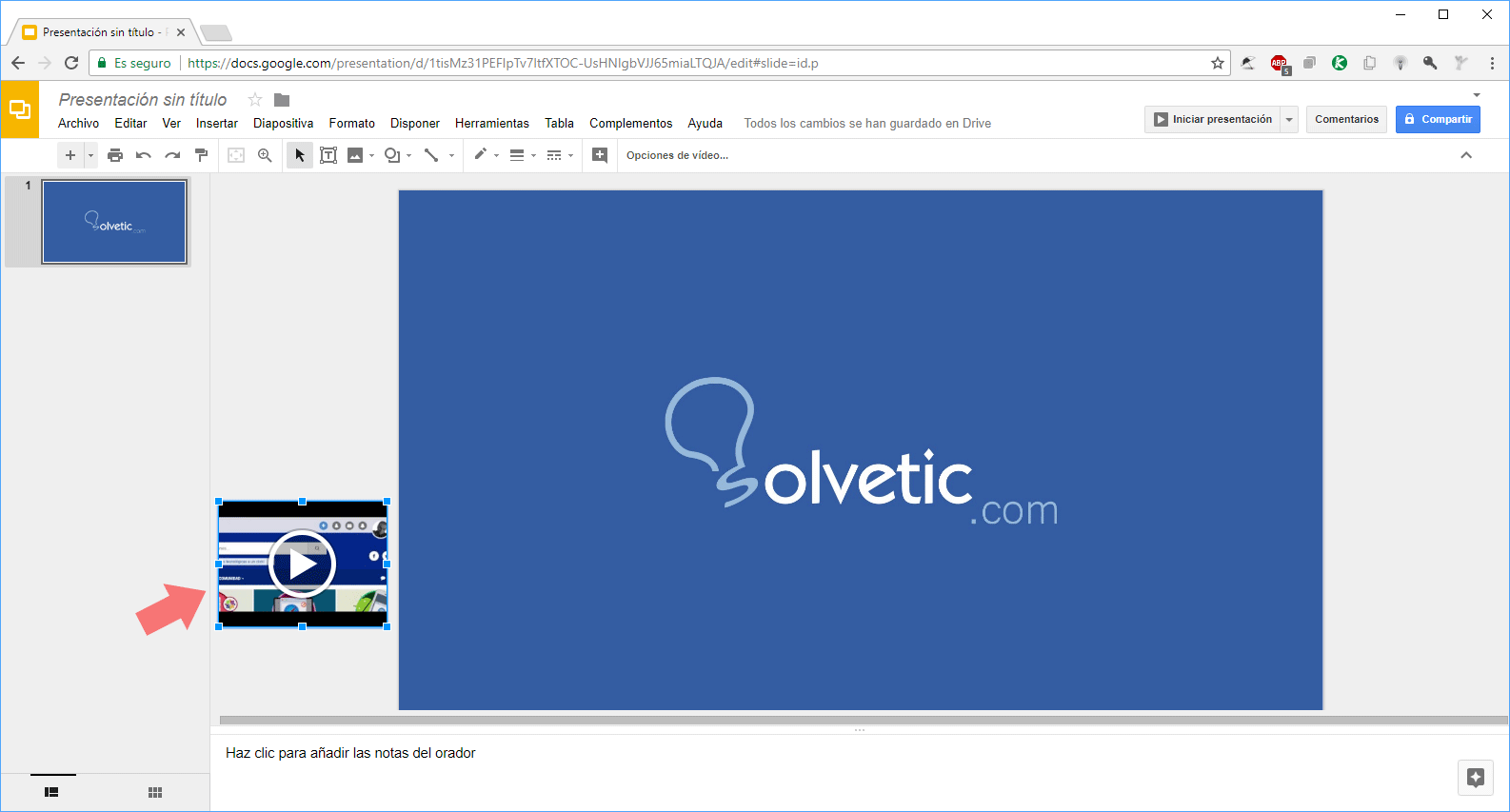The width and height of the screenshot is (1510, 812).
Task: Share the presentation with Compartir
Action: pos(1438,119)
